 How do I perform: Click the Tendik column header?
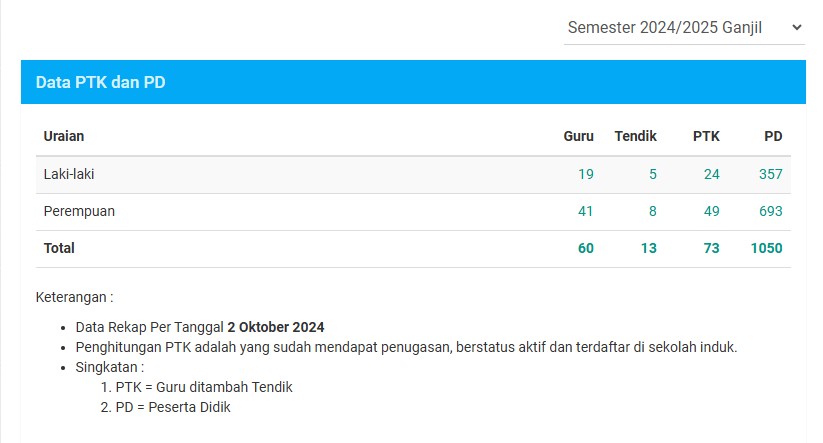[636, 136]
